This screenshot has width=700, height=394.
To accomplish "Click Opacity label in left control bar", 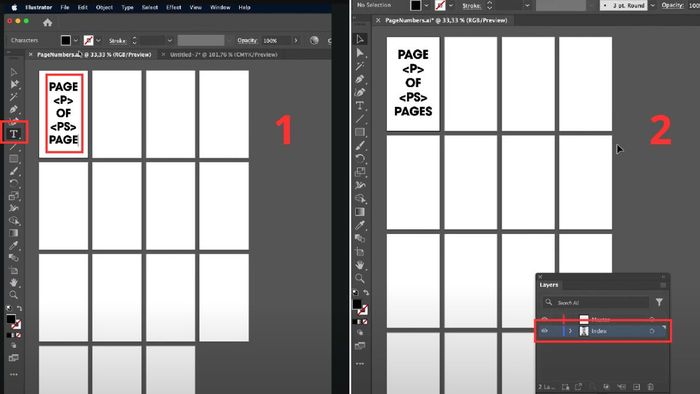I will click(247, 40).
